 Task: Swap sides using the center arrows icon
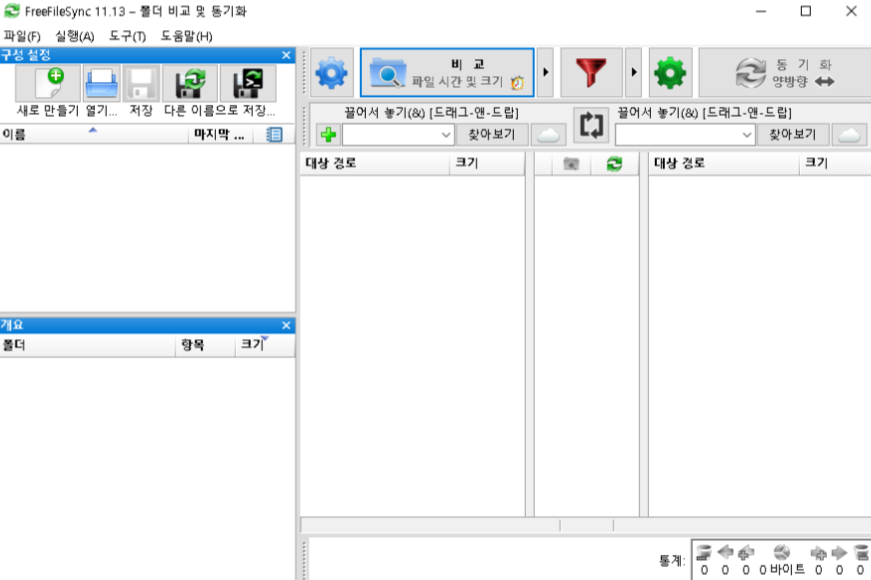[x=591, y=124]
